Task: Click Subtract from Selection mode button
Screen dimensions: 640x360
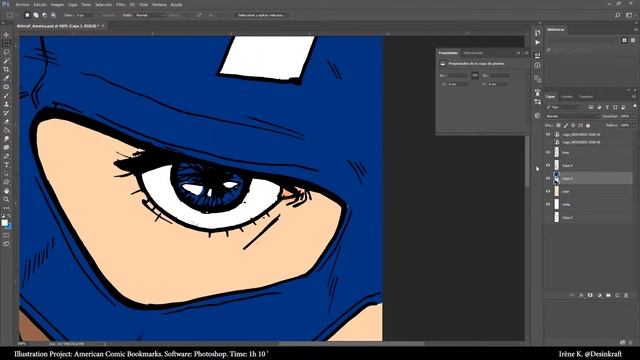Action: click(44, 15)
